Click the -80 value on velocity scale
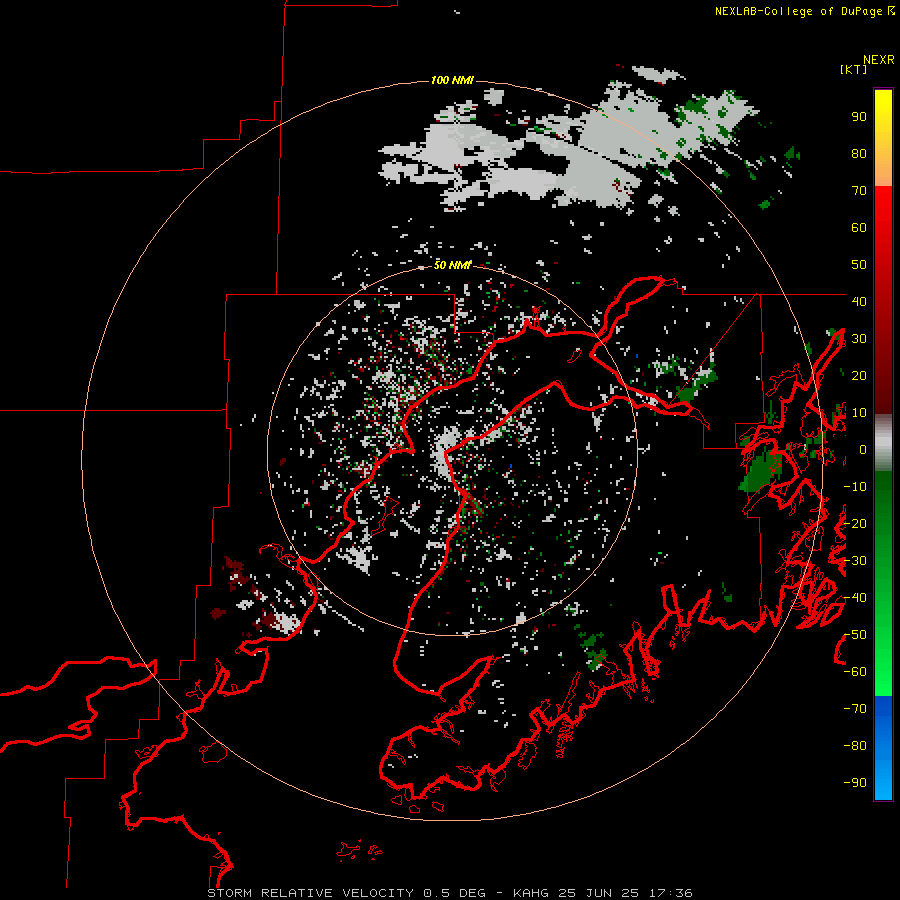900x900 pixels. pos(855,746)
